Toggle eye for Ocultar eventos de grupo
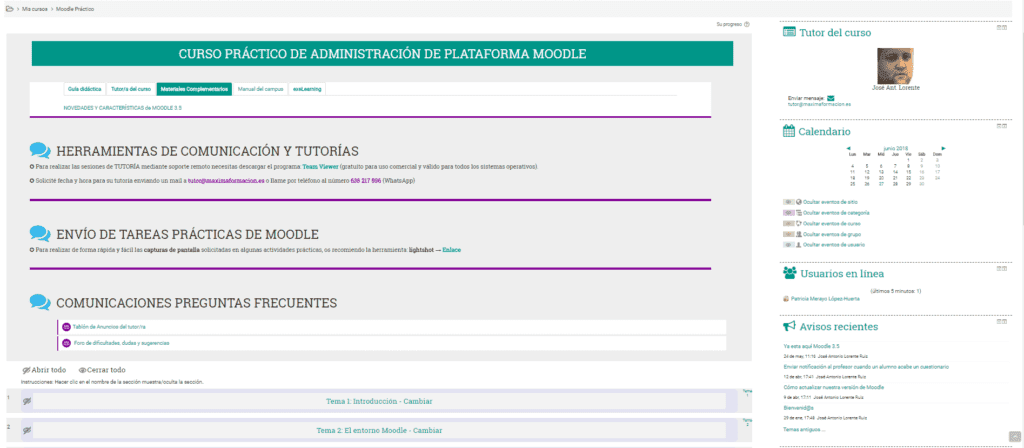Image resolution: width=1024 pixels, height=448 pixels. [788, 233]
